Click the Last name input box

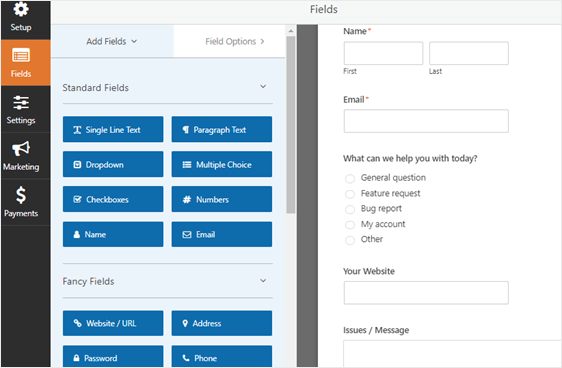(x=468, y=53)
